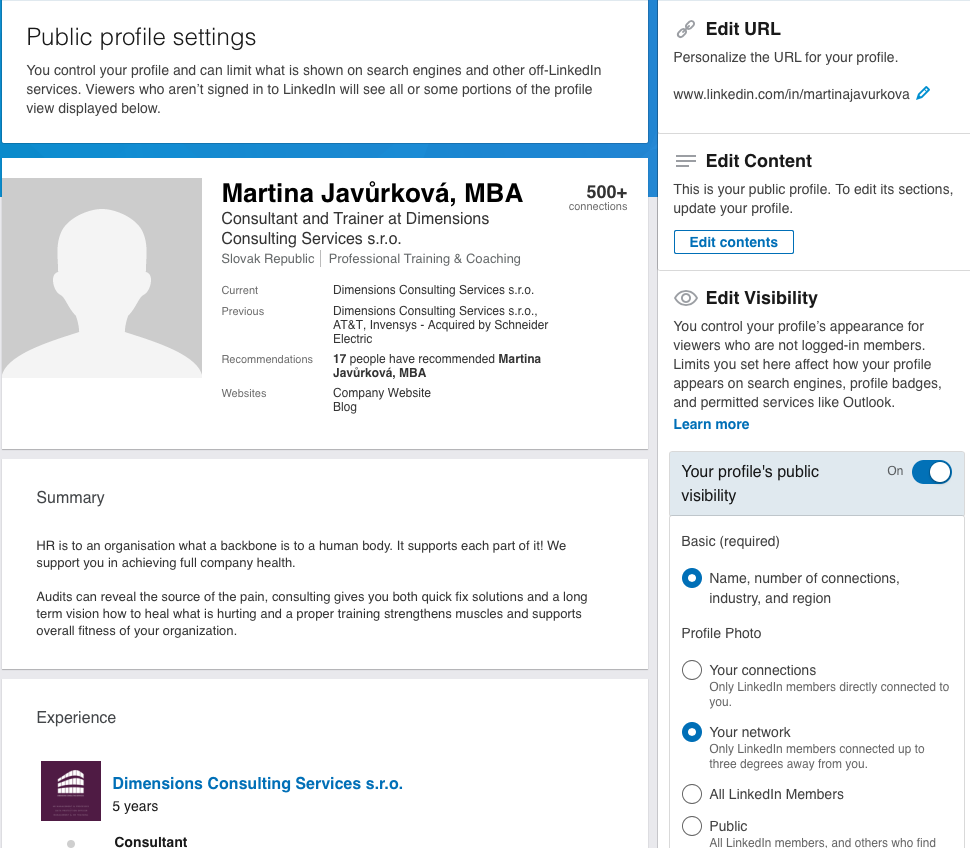This screenshot has width=970, height=848.
Task: Turn off the profile's public visibility switch
Action: [931, 472]
